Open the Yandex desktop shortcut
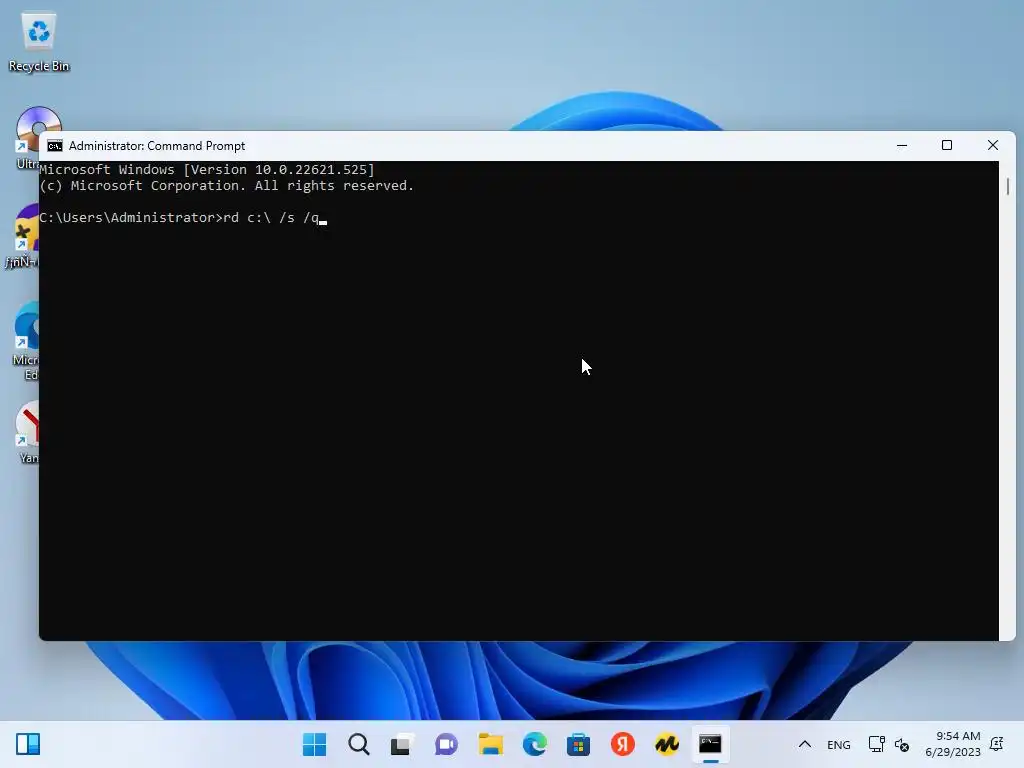 tap(27, 432)
